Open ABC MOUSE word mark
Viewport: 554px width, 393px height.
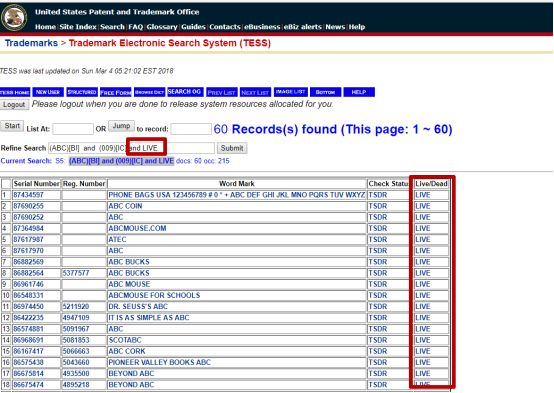(129, 284)
